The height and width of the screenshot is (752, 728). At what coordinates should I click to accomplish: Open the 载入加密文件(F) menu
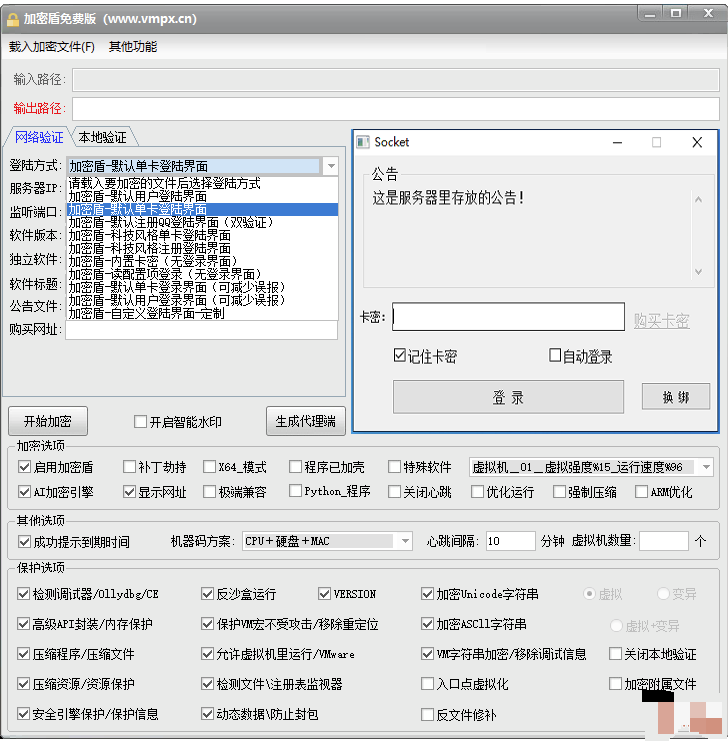coord(52,47)
